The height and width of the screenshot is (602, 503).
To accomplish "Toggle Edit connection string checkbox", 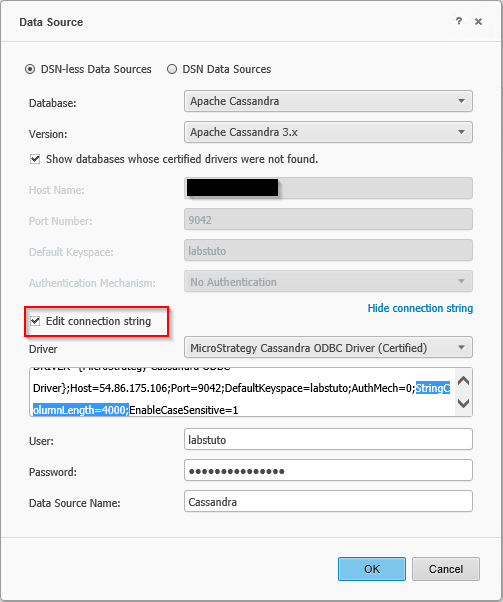I will tap(35, 321).
